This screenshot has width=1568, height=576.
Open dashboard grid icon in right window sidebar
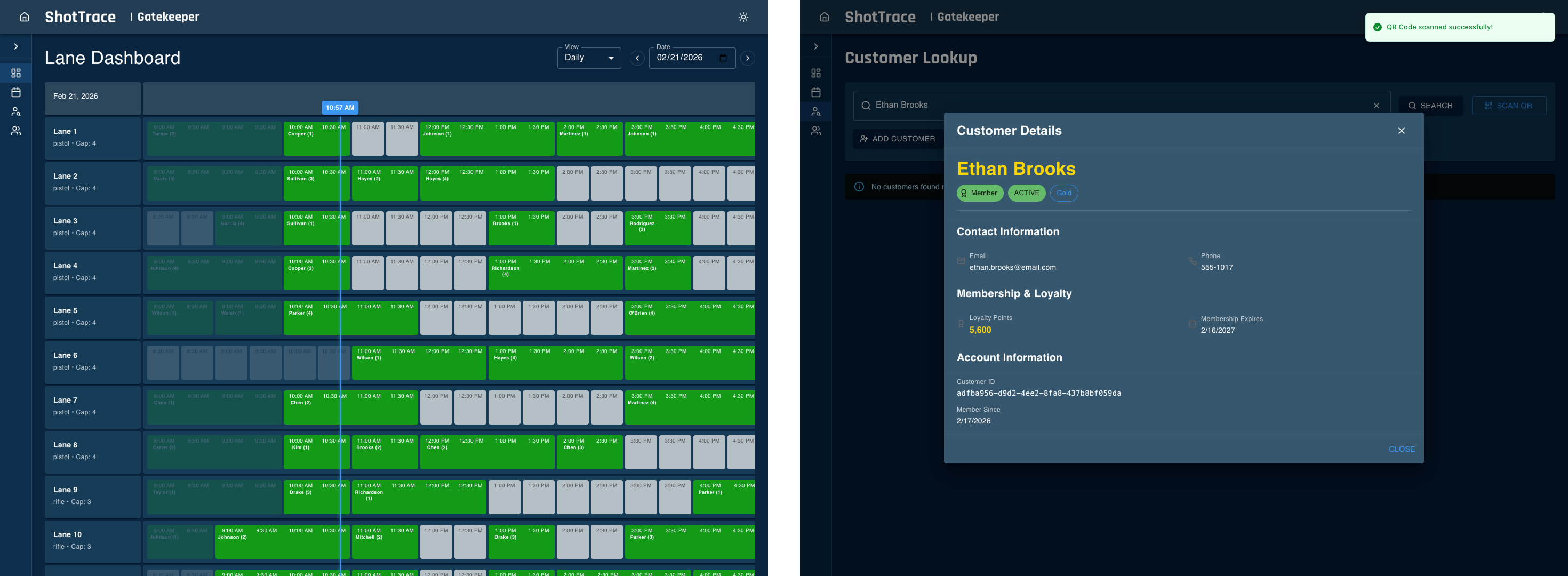click(815, 73)
